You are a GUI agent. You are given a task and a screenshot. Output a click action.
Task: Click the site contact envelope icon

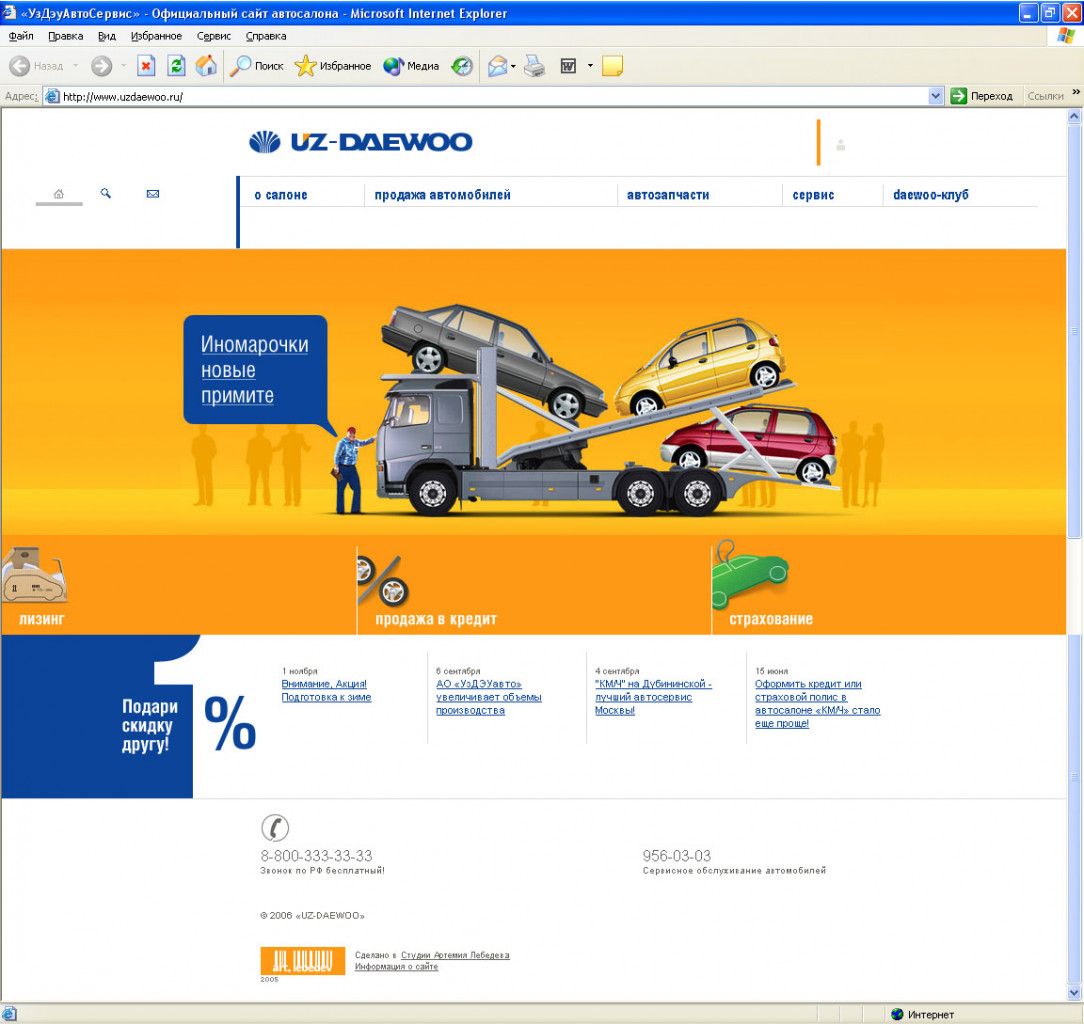click(x=153, y=194)
